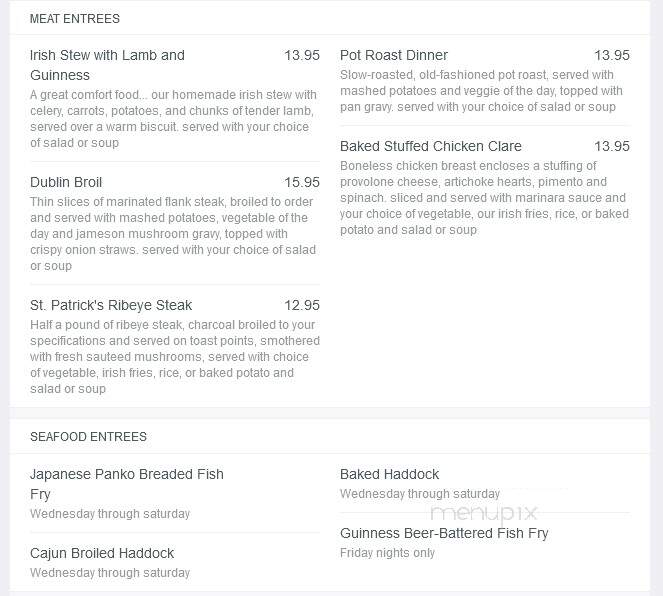The width and height of the screenshot is (663, 596).
Task: Click the Irish stew description text
Action: 173,119
